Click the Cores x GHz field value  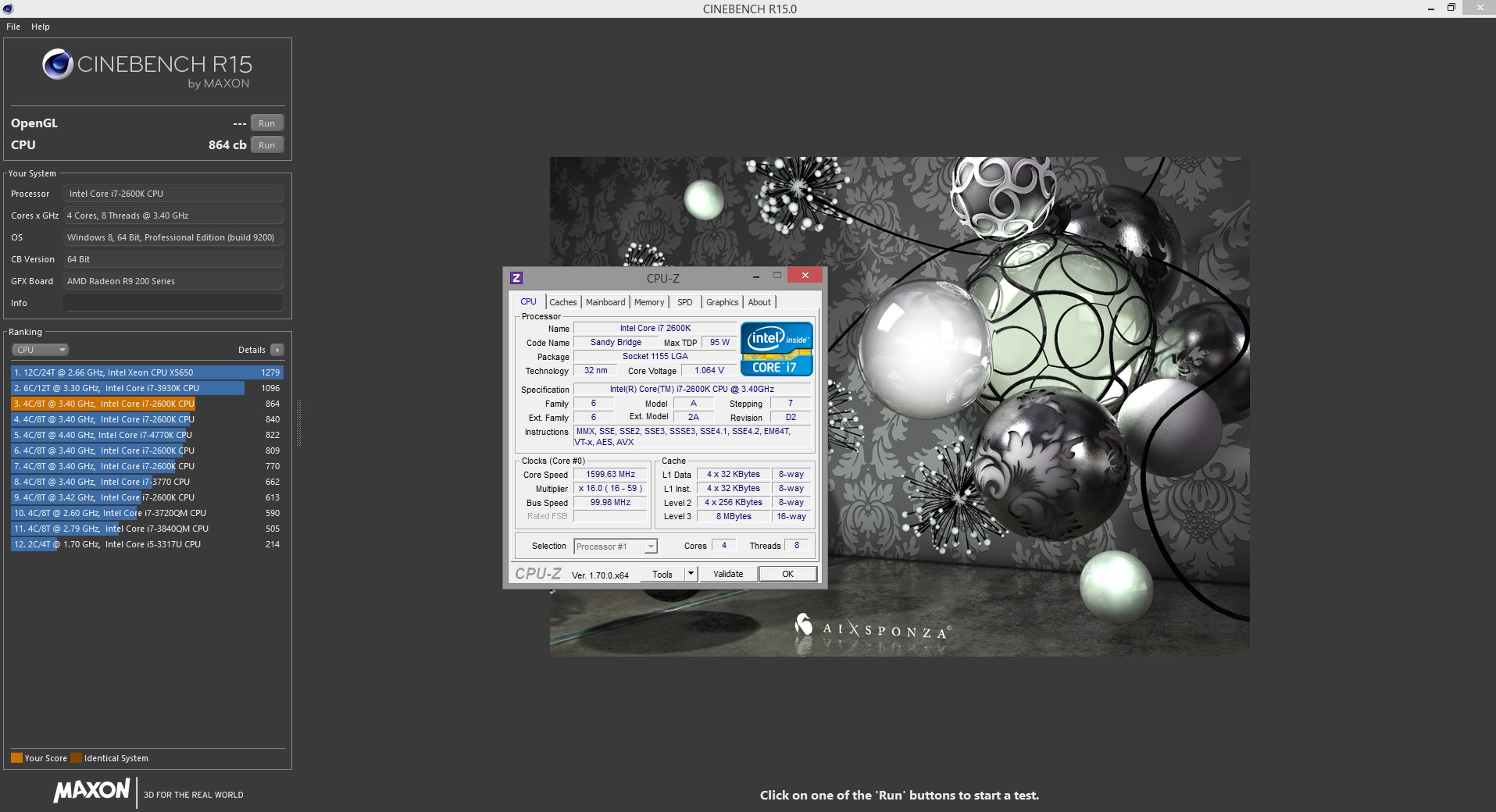click(x=173, y=215)
